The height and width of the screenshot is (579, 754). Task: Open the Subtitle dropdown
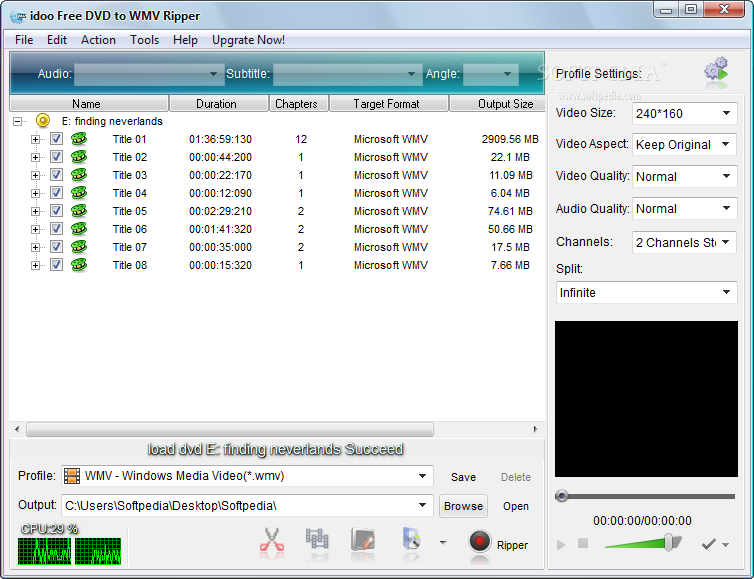click(347, 74)
